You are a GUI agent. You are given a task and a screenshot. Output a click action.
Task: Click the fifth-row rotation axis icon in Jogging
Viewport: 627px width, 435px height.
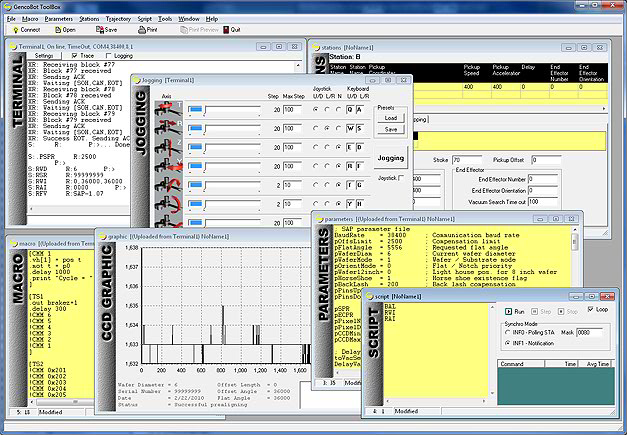pyautogui.click(x=169, y=185)
